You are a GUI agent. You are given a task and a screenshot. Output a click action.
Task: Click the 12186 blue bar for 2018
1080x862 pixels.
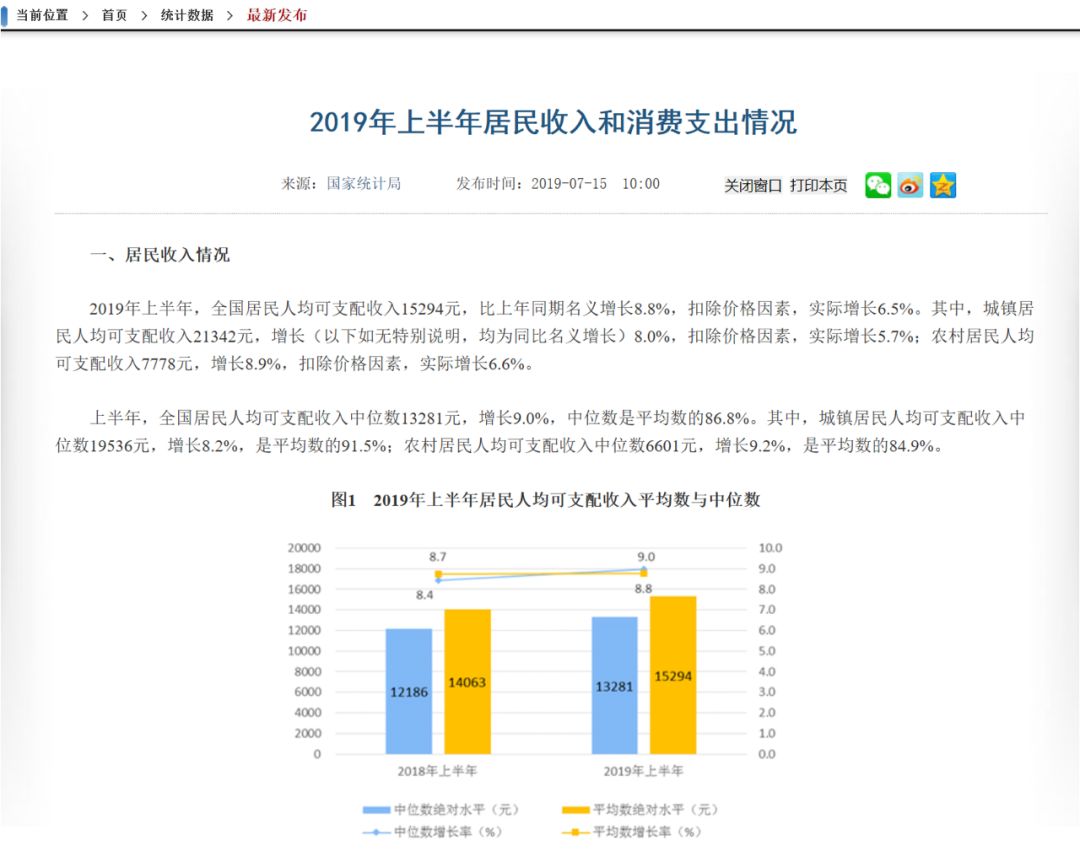pos(408,691)
